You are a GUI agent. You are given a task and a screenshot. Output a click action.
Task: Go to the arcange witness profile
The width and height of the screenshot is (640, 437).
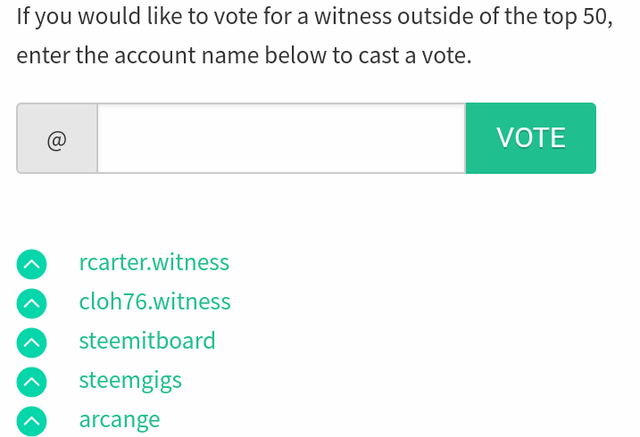point(119,419)
